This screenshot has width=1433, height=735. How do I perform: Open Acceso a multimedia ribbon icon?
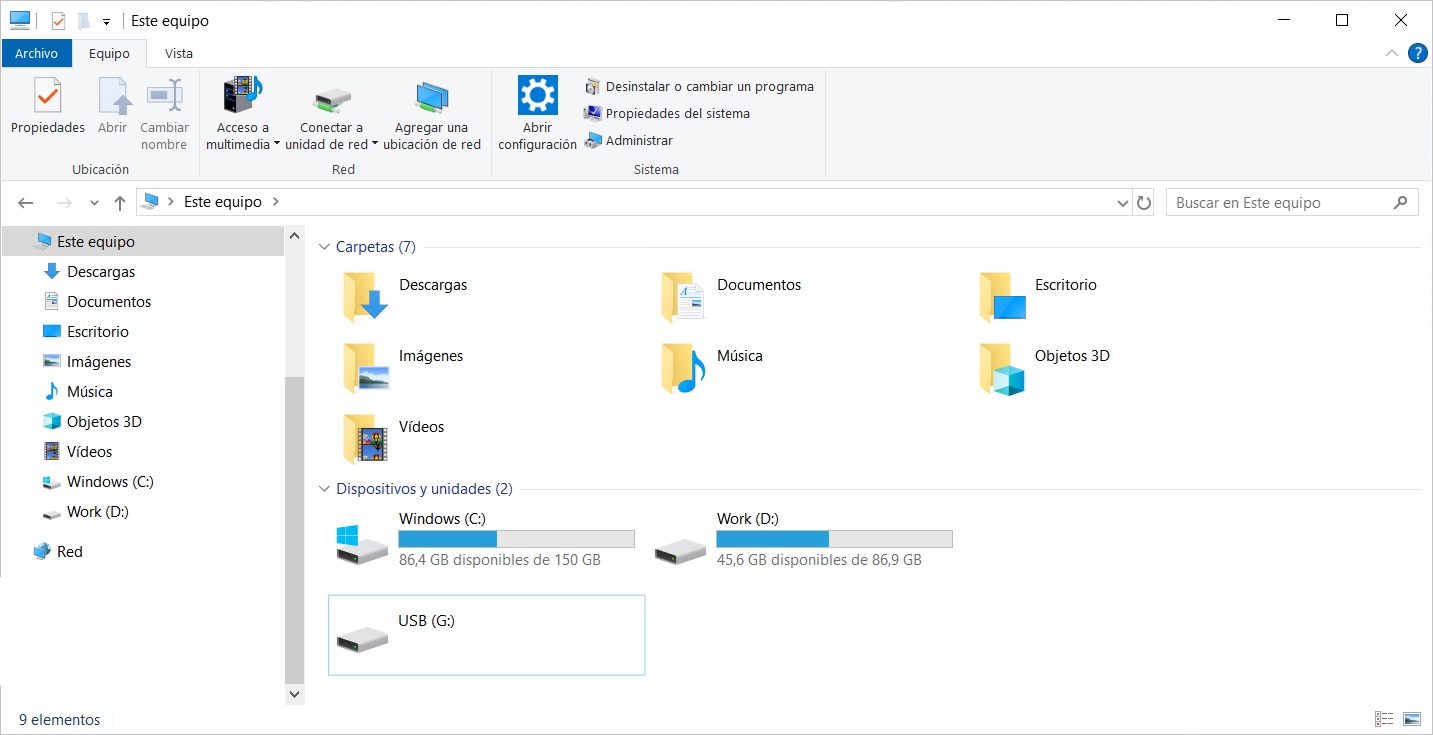241,97
